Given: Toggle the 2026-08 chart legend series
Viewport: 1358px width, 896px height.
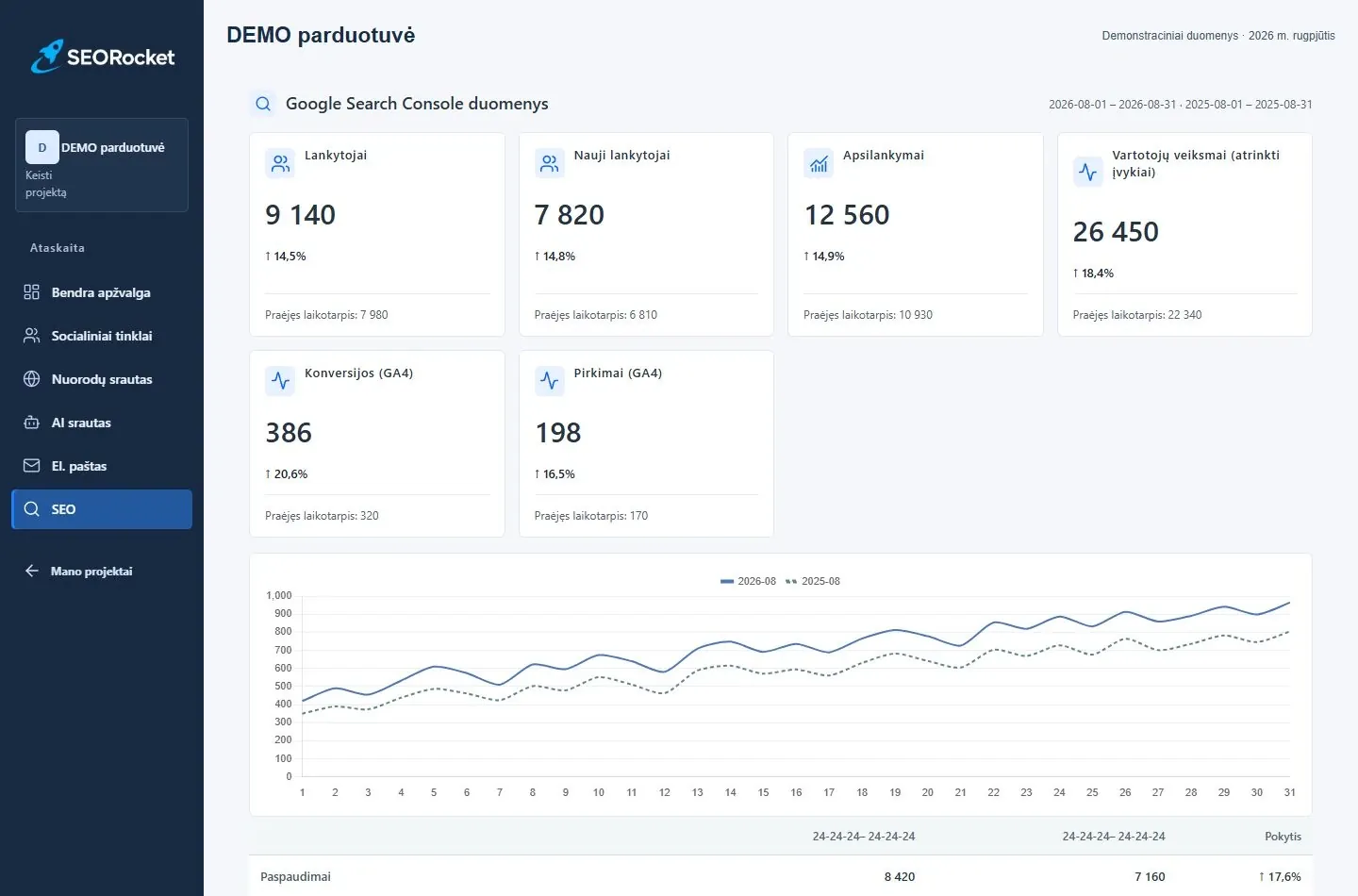Looking at the screenshot, I should coord(748,581).
